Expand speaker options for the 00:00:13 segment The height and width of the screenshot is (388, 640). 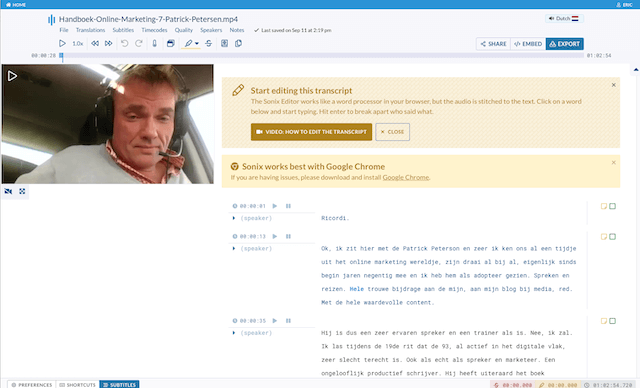click(x=234, y=248)
